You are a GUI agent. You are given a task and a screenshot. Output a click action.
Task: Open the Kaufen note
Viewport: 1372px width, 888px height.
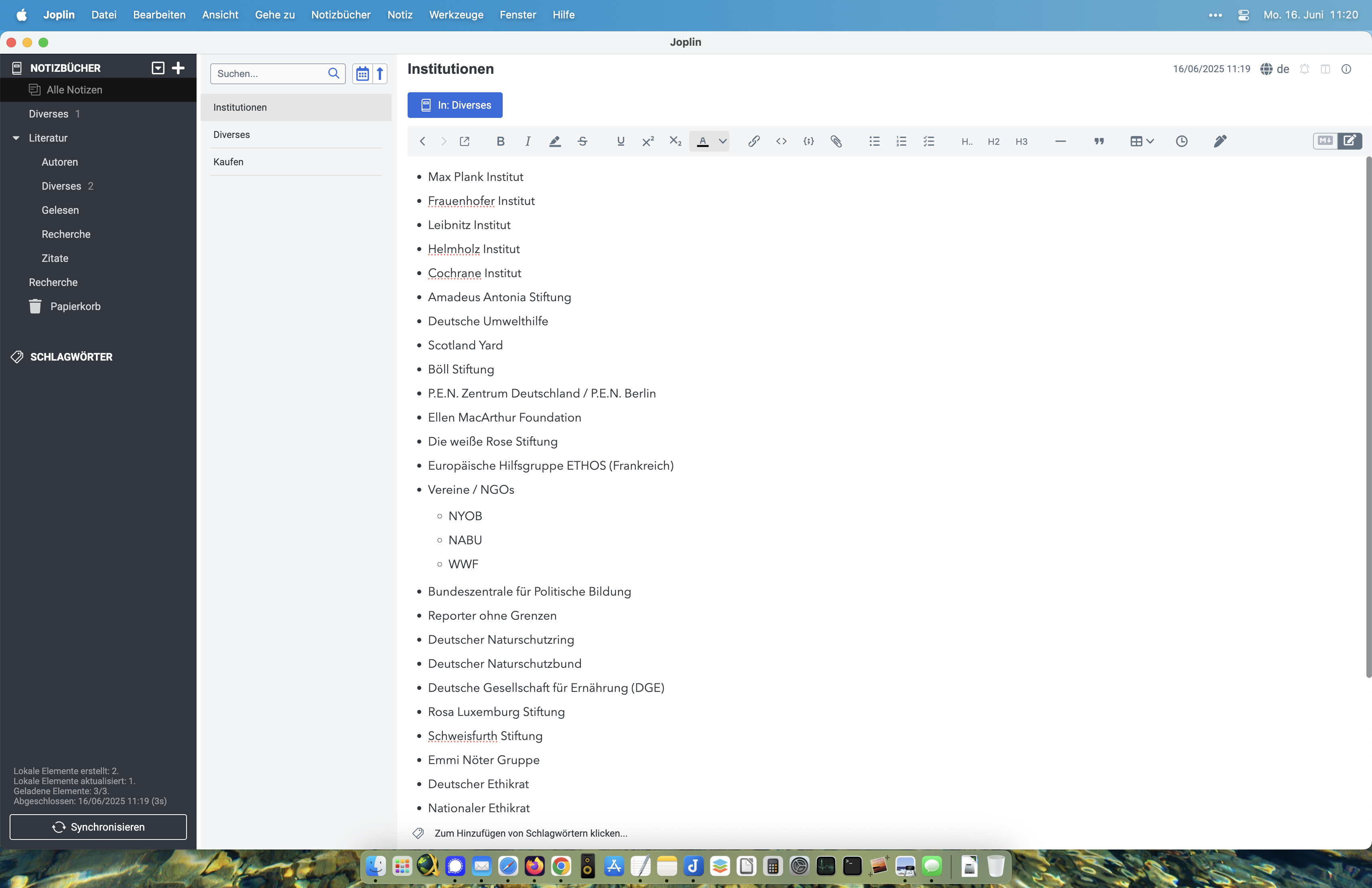tap(296, 162)
